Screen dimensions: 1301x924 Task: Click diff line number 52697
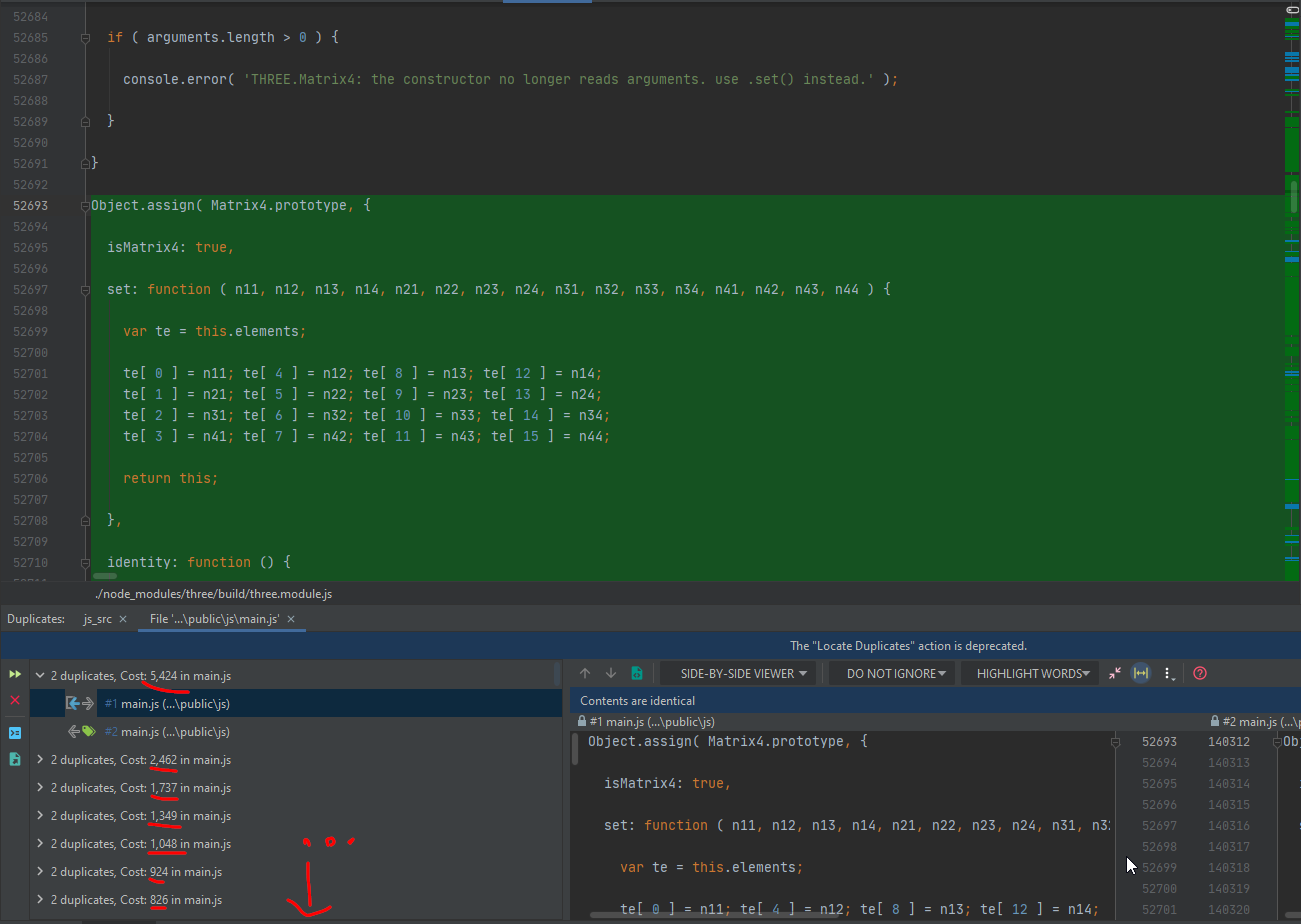[1159, 826]
